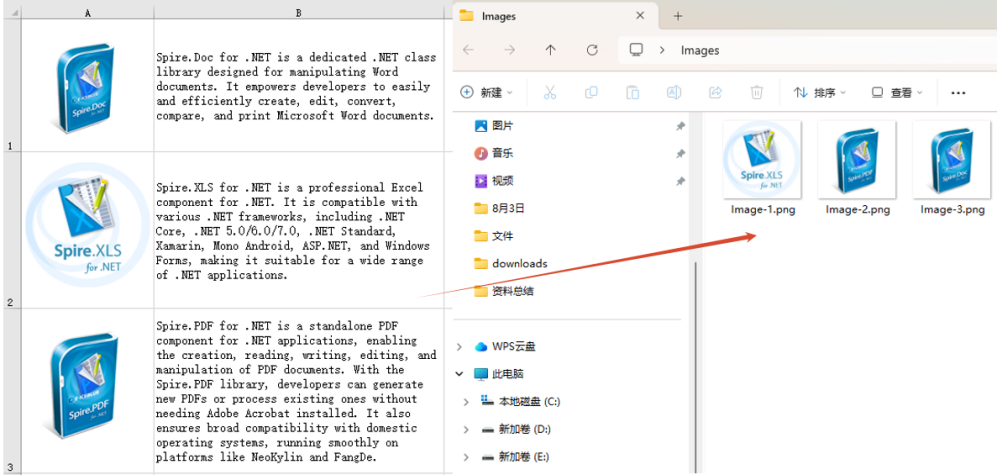This screenshot has width=997, height=475.
Task: Click the This PC monitor icon in address bar
Action: coord(636,50)
